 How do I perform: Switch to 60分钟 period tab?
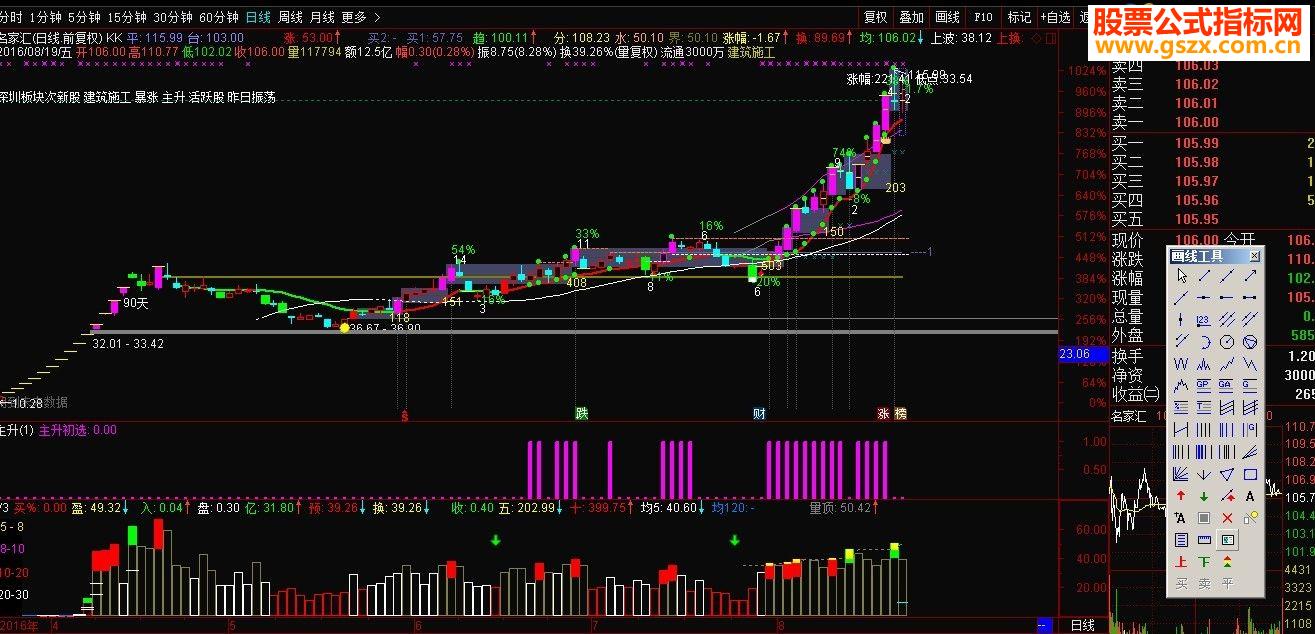point(218,17)
